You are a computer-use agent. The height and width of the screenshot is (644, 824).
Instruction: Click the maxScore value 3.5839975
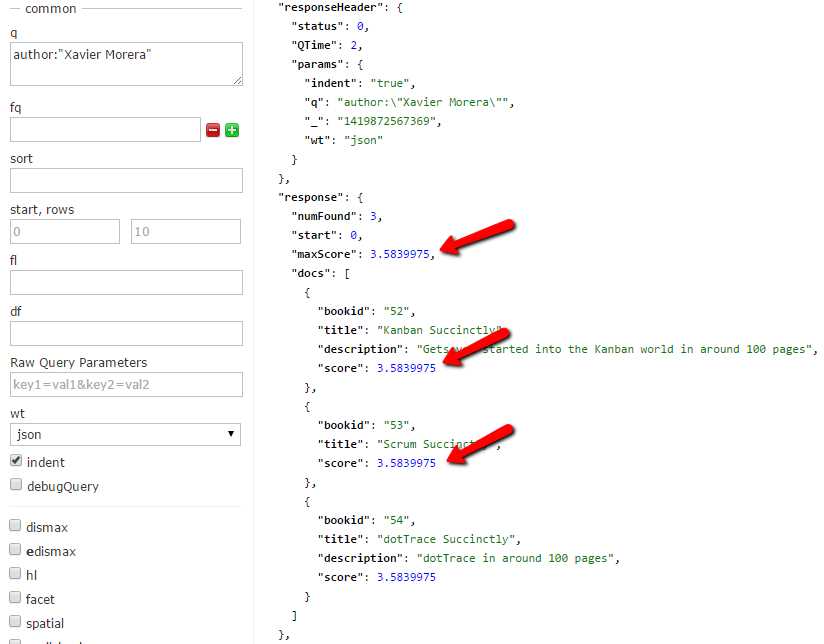click(399, 254)
